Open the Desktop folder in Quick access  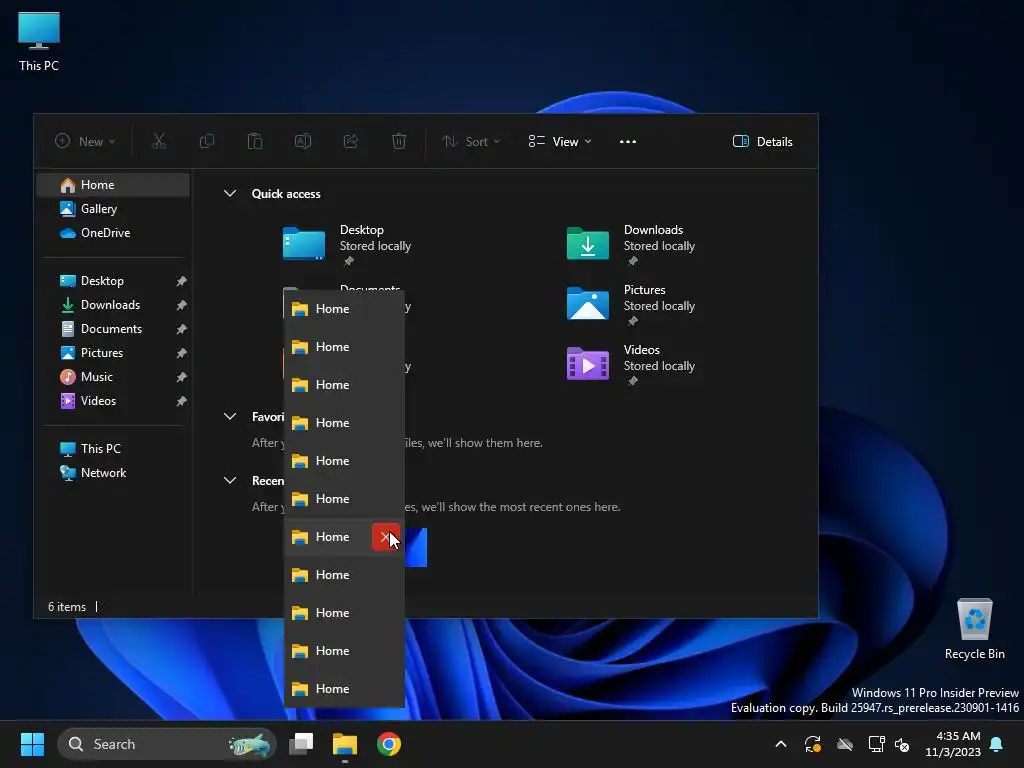[x=347, y=244]
